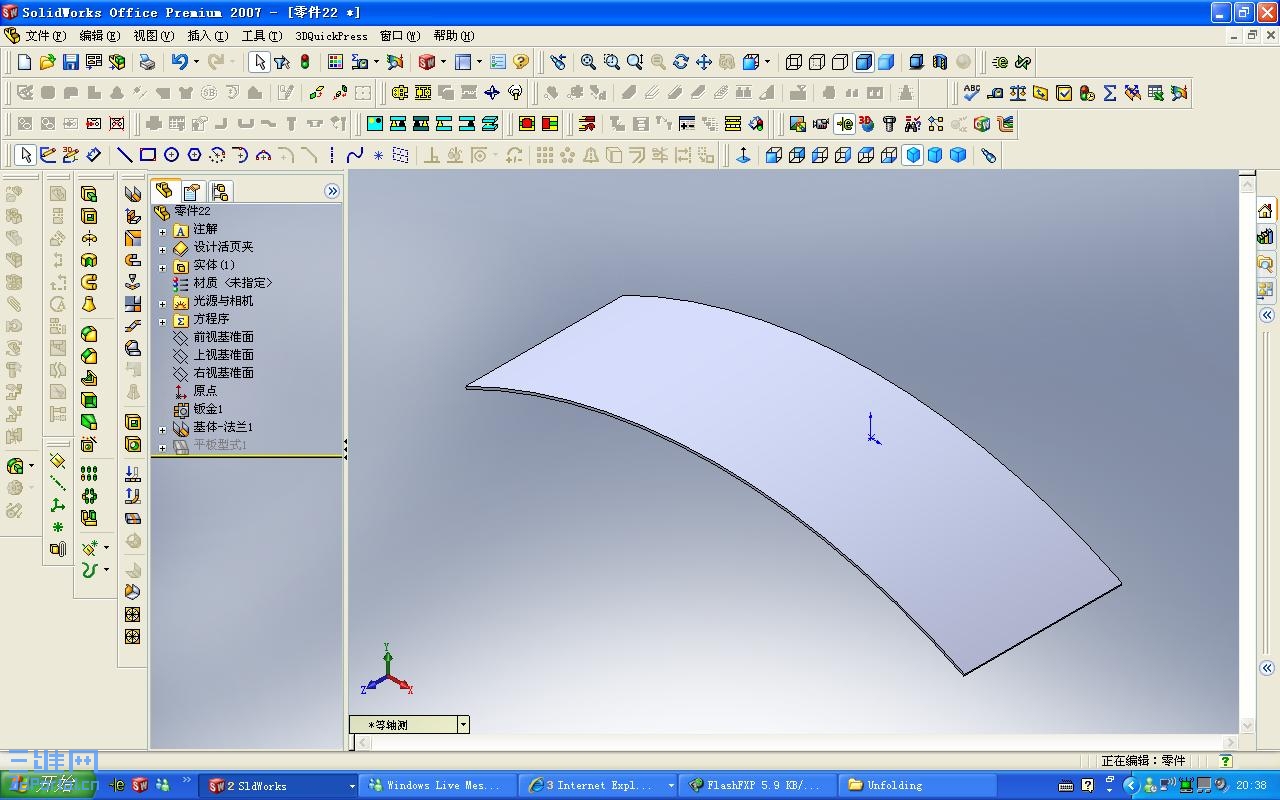
Task: Switch to the FlashFXP taskbar button
Action: point(758,785)
